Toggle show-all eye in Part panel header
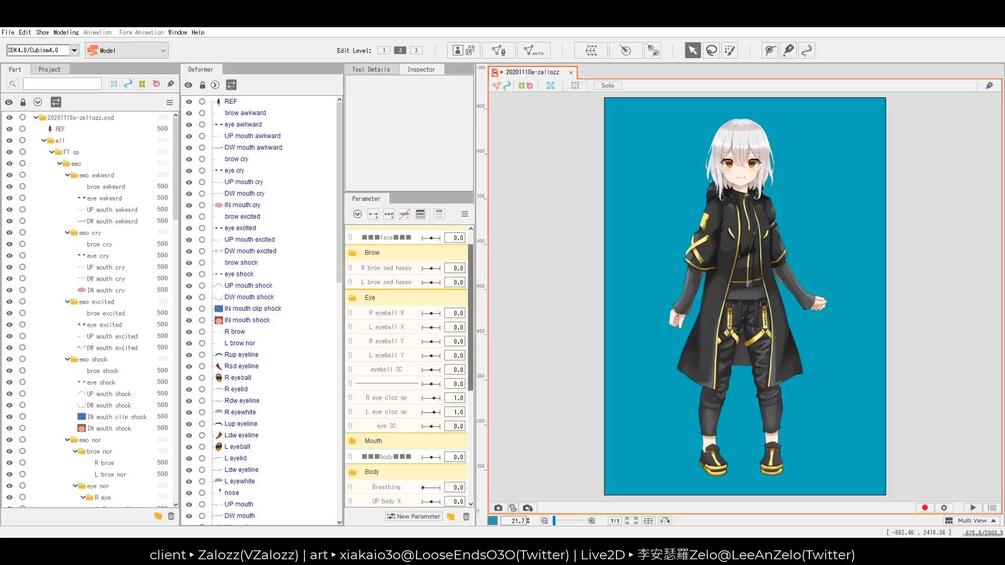The width and height of the screenshot is (1005, 565). click(8, 102)
